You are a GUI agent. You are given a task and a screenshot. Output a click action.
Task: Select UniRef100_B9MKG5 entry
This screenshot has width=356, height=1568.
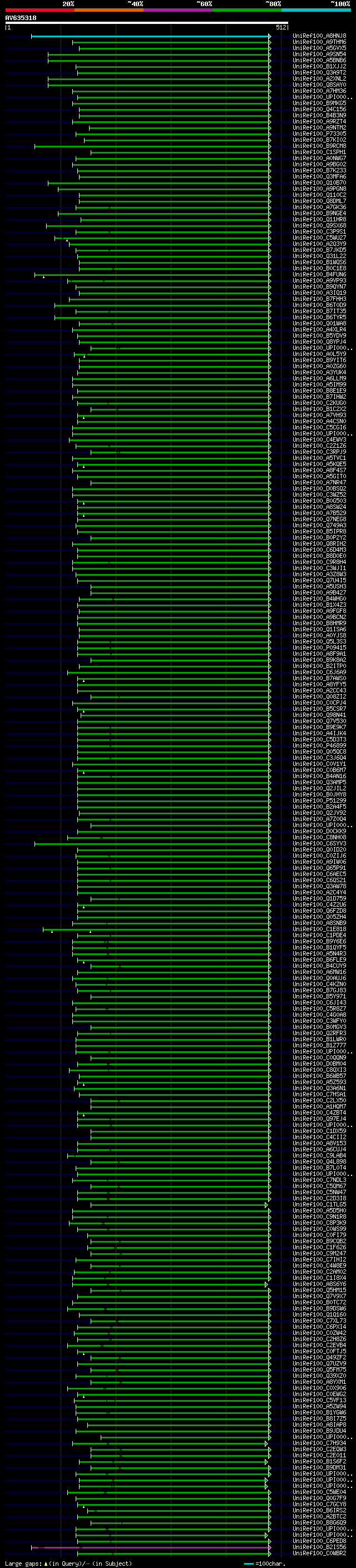[319, 103]
